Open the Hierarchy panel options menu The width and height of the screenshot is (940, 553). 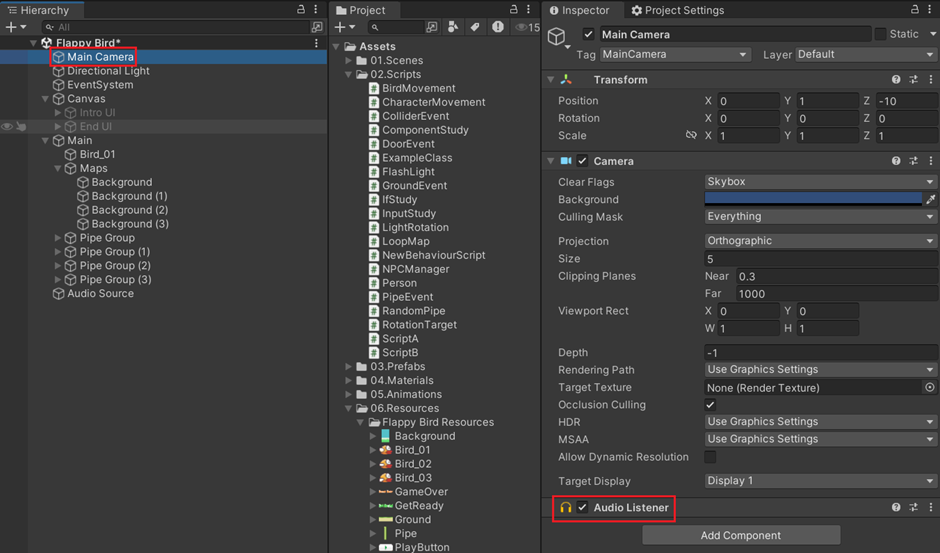click(315, 10)
